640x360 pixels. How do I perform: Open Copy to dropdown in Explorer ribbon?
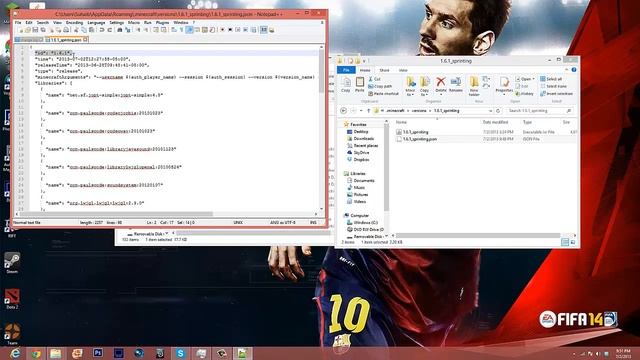424,86
